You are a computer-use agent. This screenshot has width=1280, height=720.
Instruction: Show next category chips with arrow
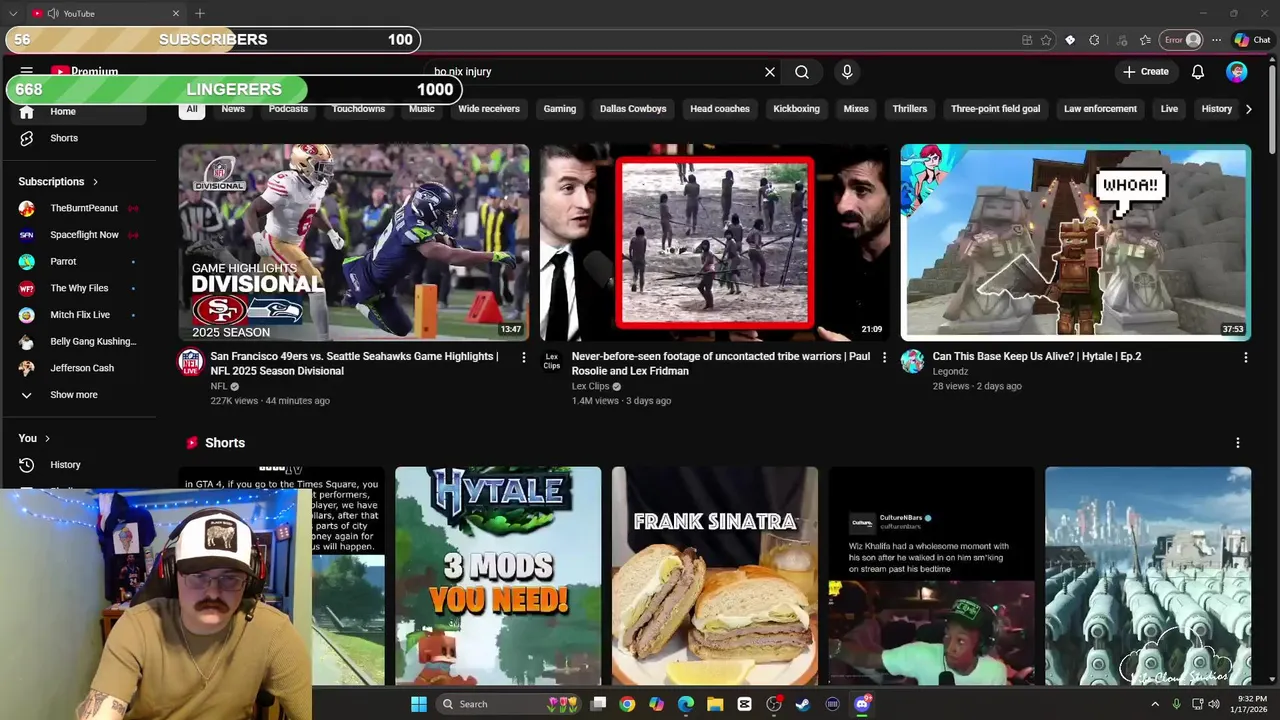tap(1248, 109)
